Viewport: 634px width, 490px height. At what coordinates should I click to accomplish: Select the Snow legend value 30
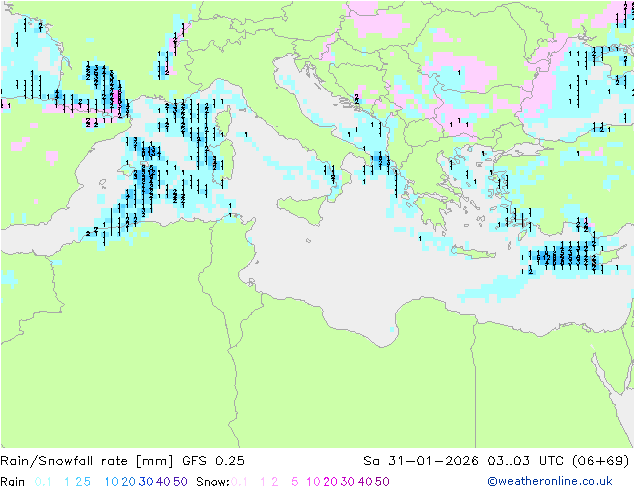(348, 482)
